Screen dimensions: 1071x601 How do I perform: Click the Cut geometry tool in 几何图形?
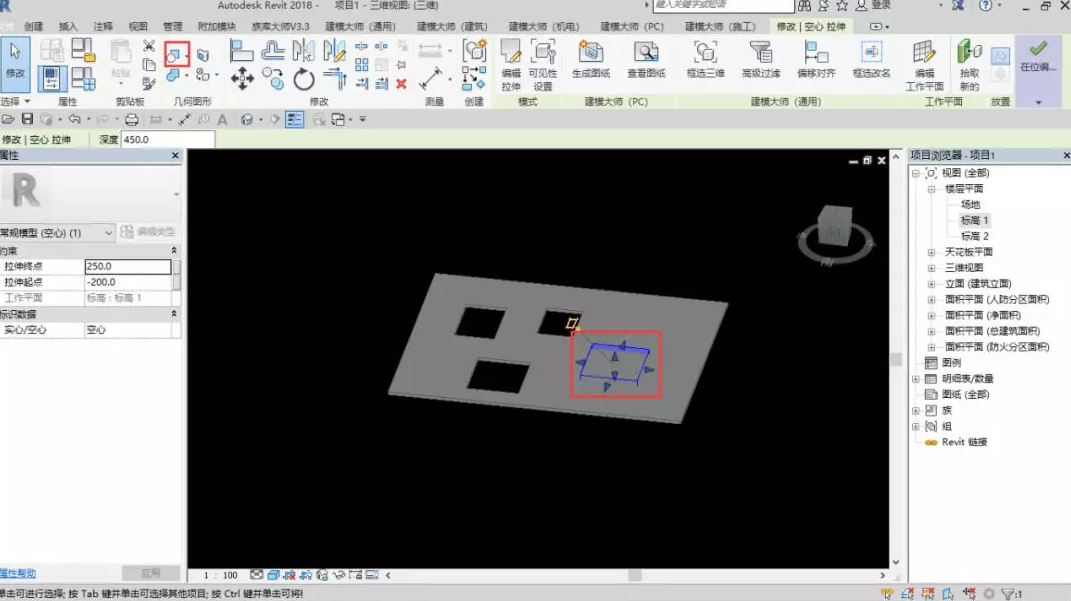point(176,54)
